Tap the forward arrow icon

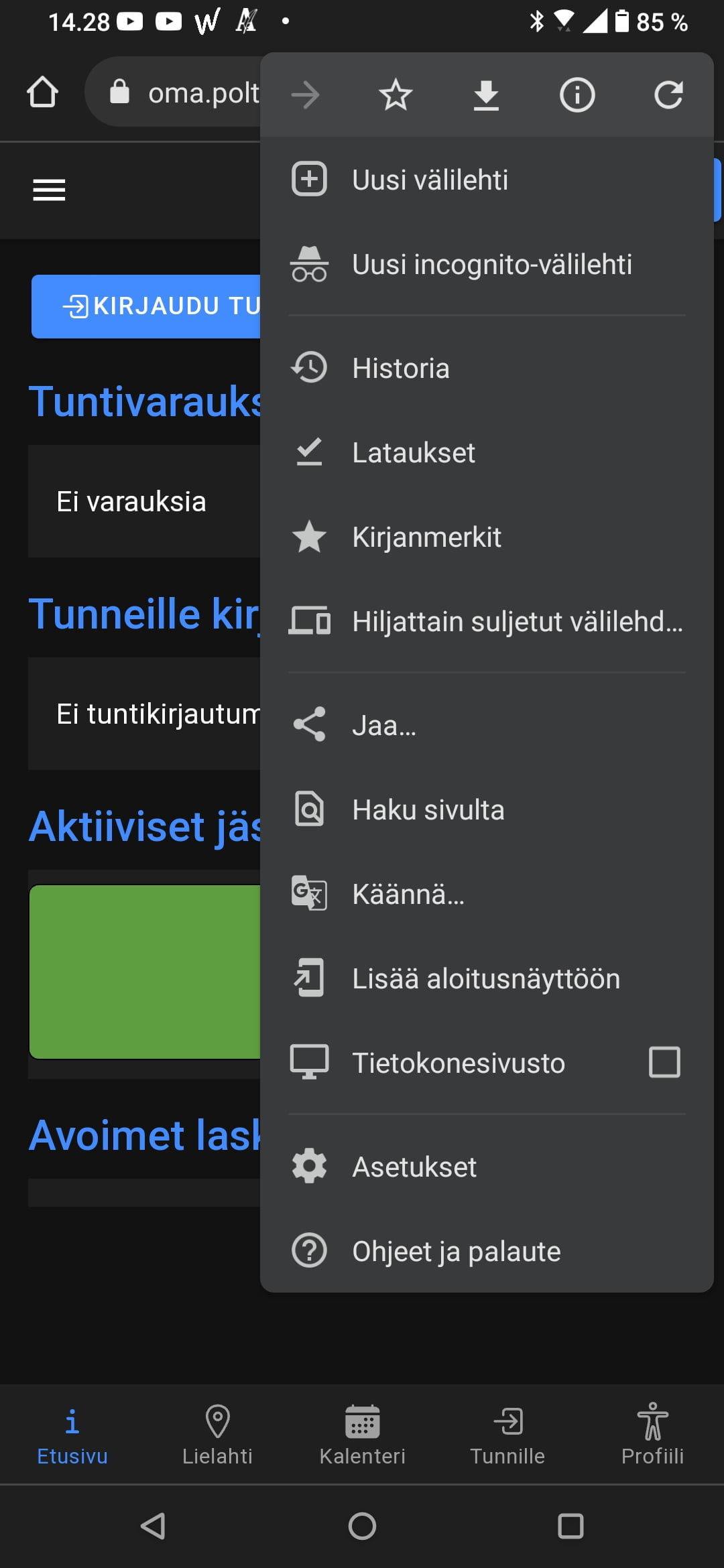pyautogui.click(x=306, y=94)
